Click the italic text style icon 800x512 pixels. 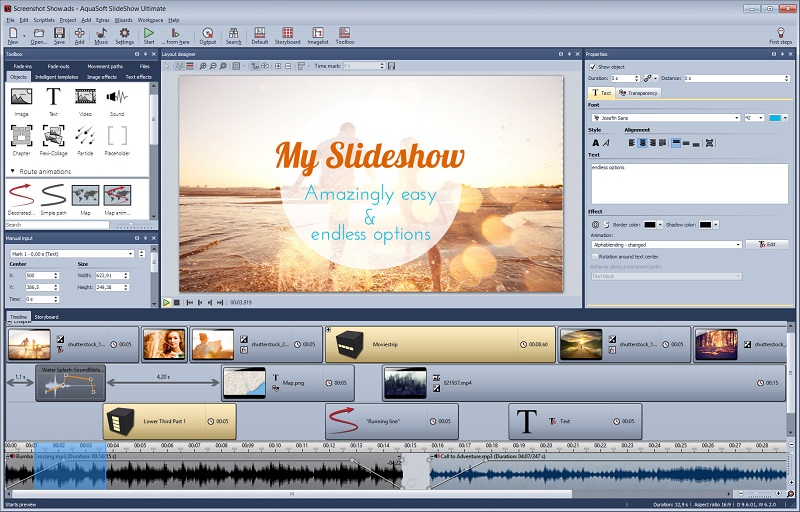[x=606, y=143]
